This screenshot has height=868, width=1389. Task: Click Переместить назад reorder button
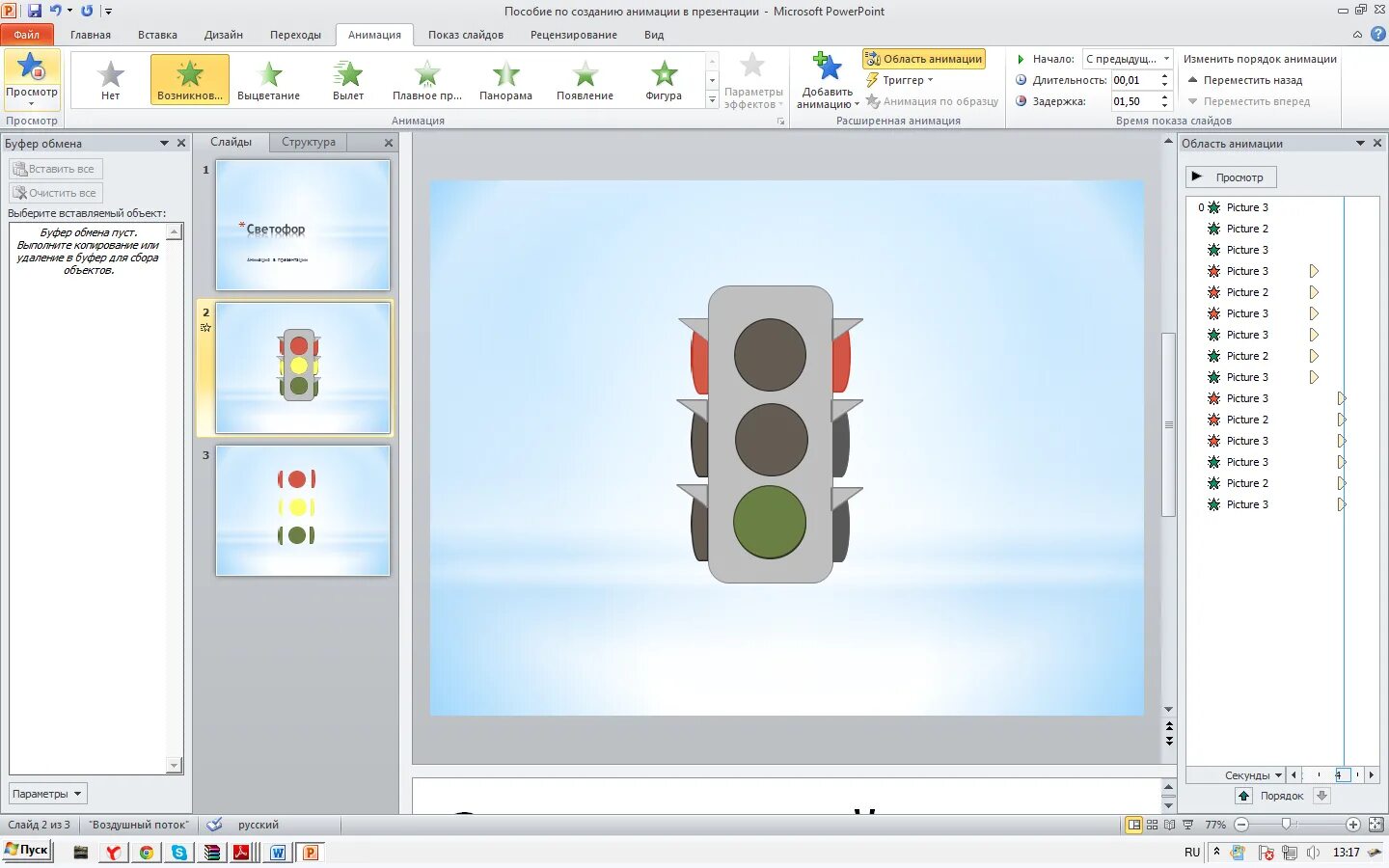coord(1245,80)
